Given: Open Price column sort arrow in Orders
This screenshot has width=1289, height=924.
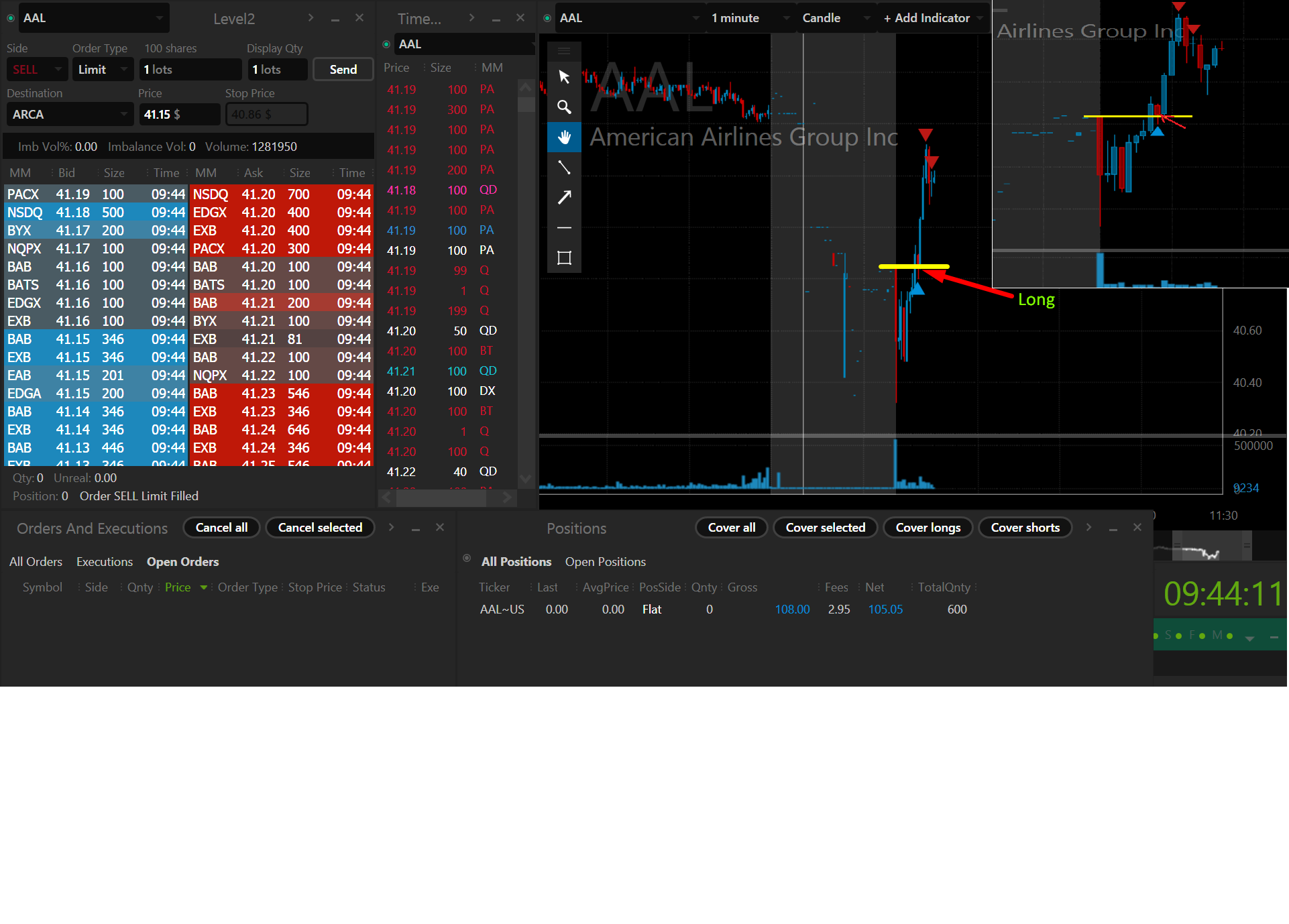Looking at the screenshot, I should tap(203, 587).
